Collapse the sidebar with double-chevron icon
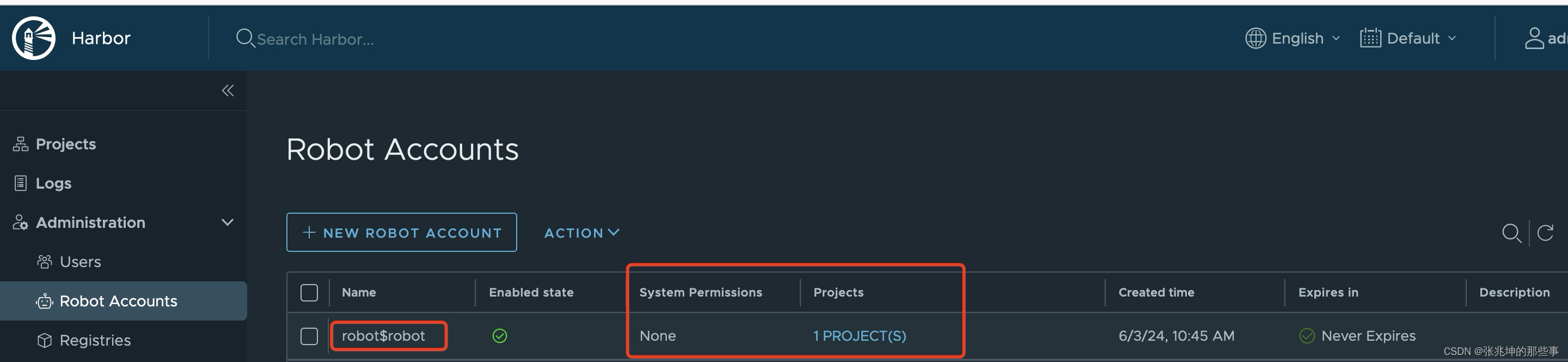The image size is (1568, 362). point(228,91)
